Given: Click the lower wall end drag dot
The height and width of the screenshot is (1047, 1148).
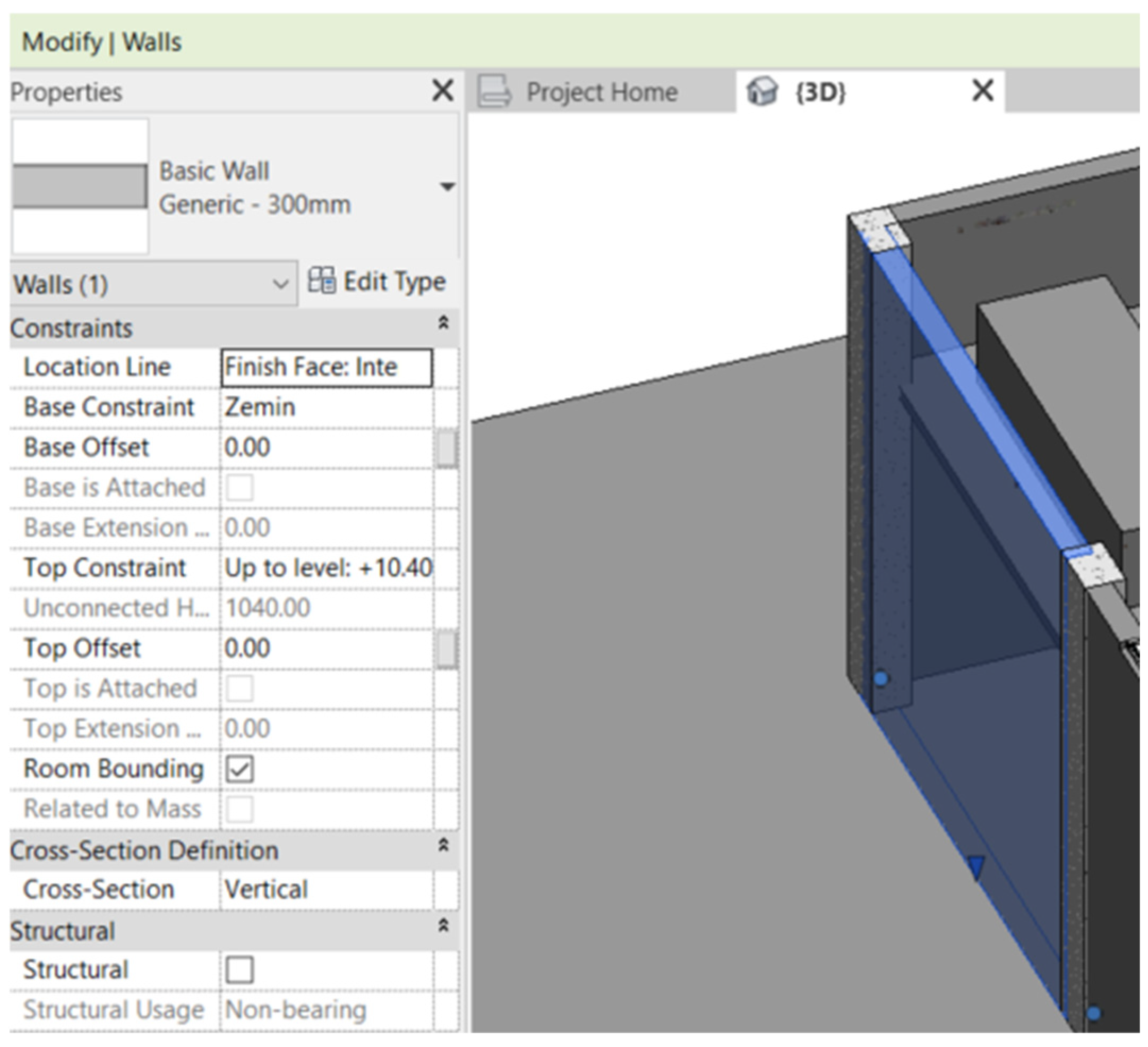Looking at the screenshot, I should [x=1093, y=1014].
